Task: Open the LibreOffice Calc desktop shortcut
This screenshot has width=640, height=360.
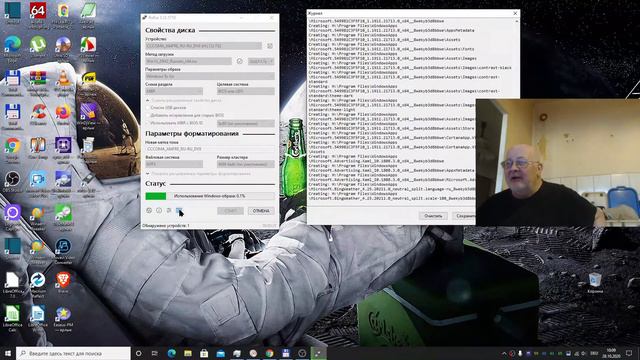Action: pos(13,318)
